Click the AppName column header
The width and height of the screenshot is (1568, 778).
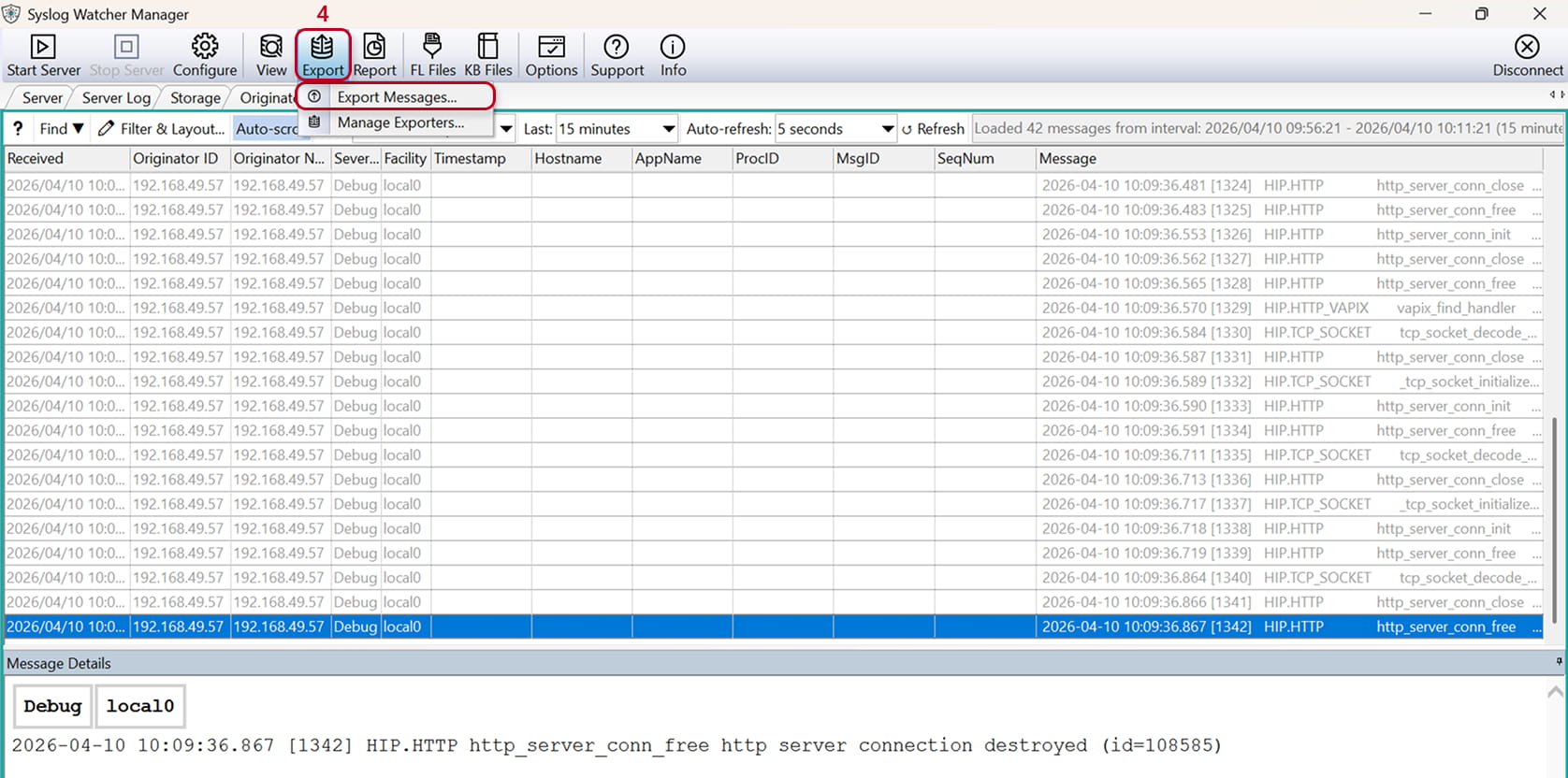click(682, 158)
